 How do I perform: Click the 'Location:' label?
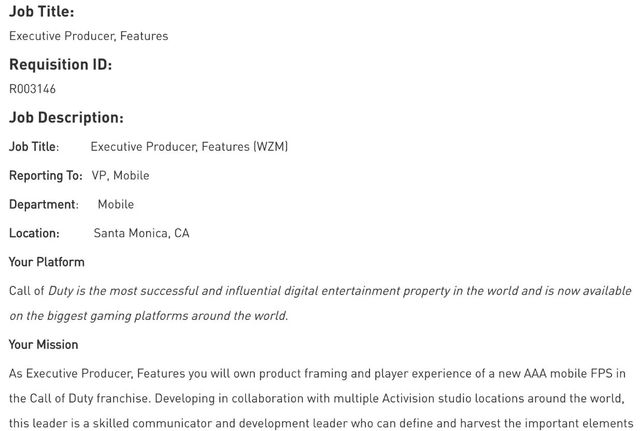(x=34, y=233)
